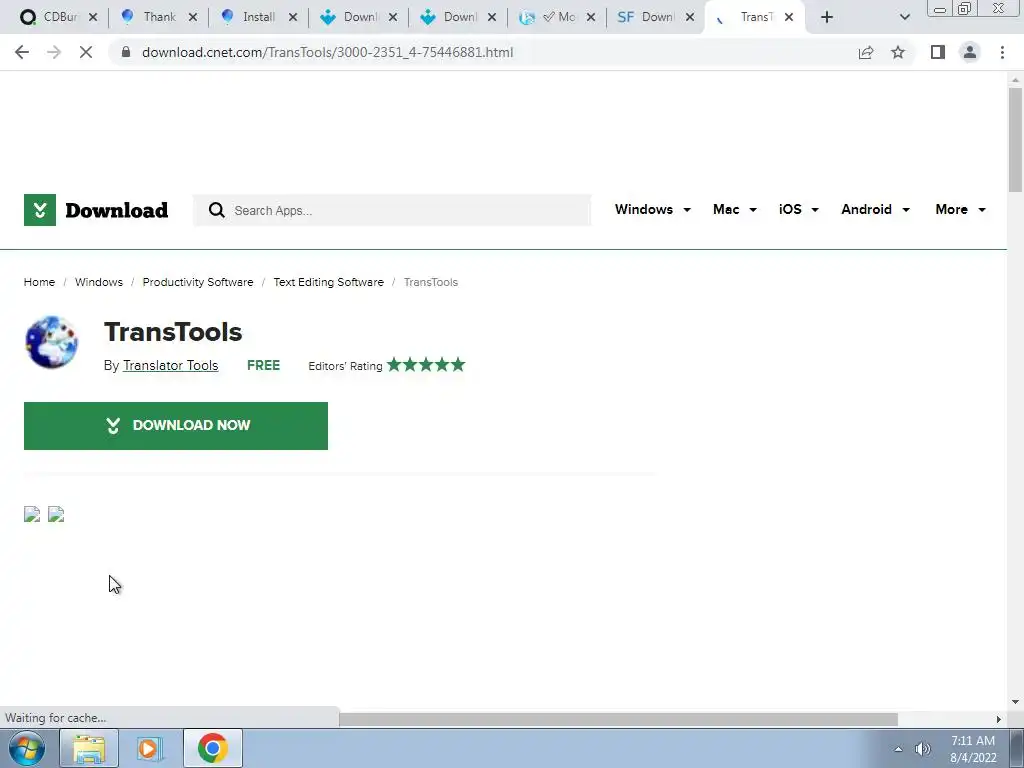The image size is (1024, 768).
Task: Click the Chrome taskbar icon
Action: [212, 748]
